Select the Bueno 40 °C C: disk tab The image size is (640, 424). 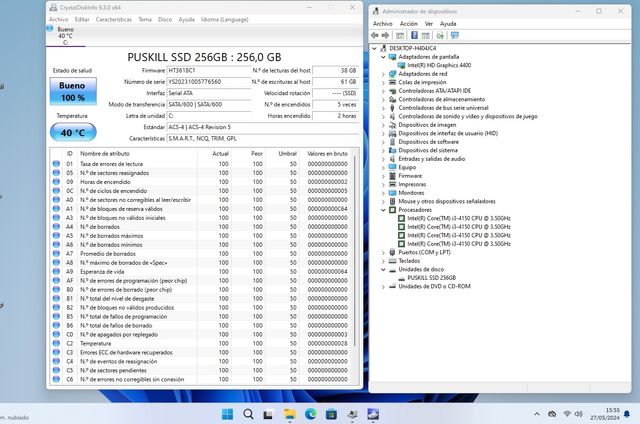[x=65, y=36]
